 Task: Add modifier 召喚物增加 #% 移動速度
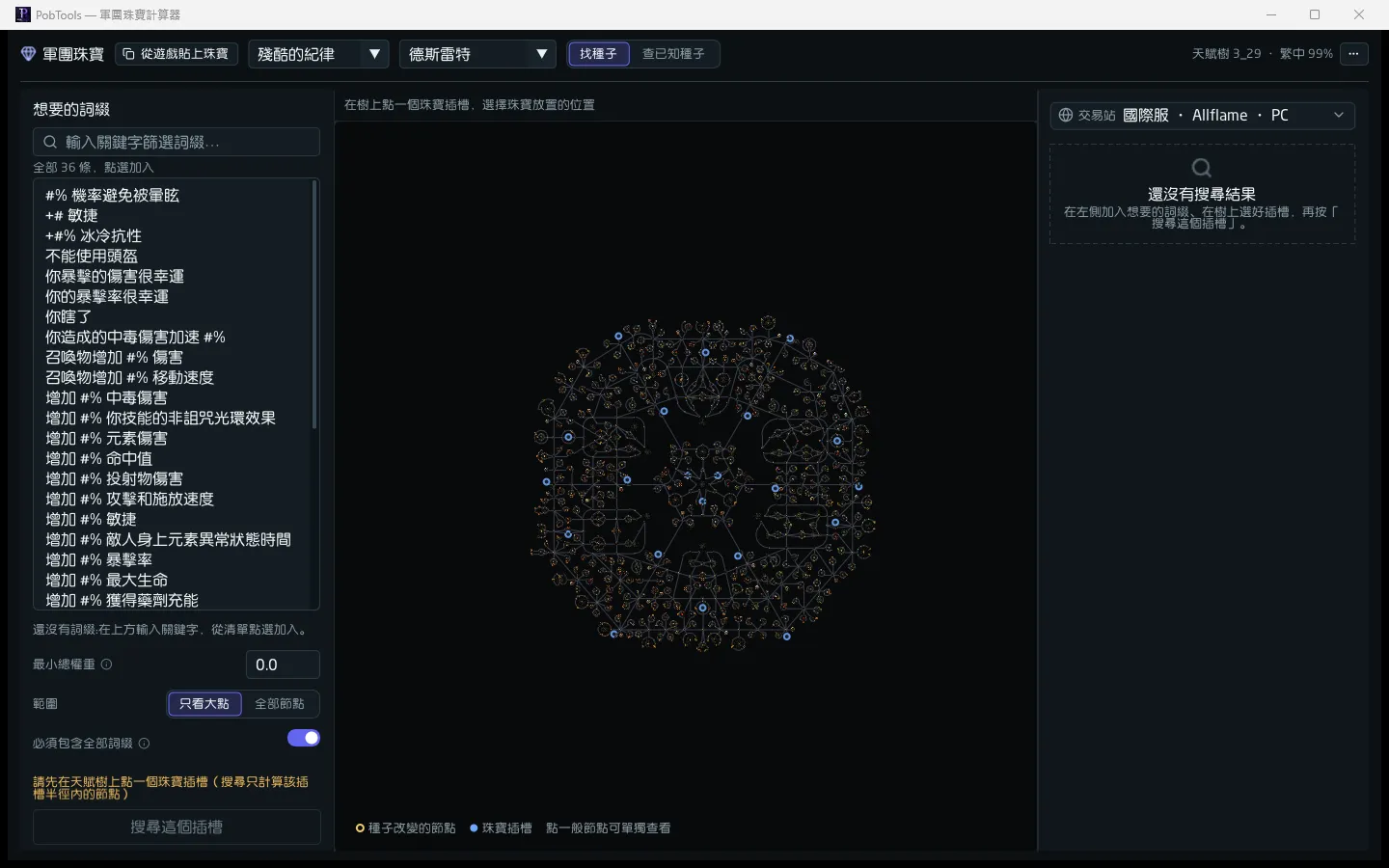tap(174, 377)
